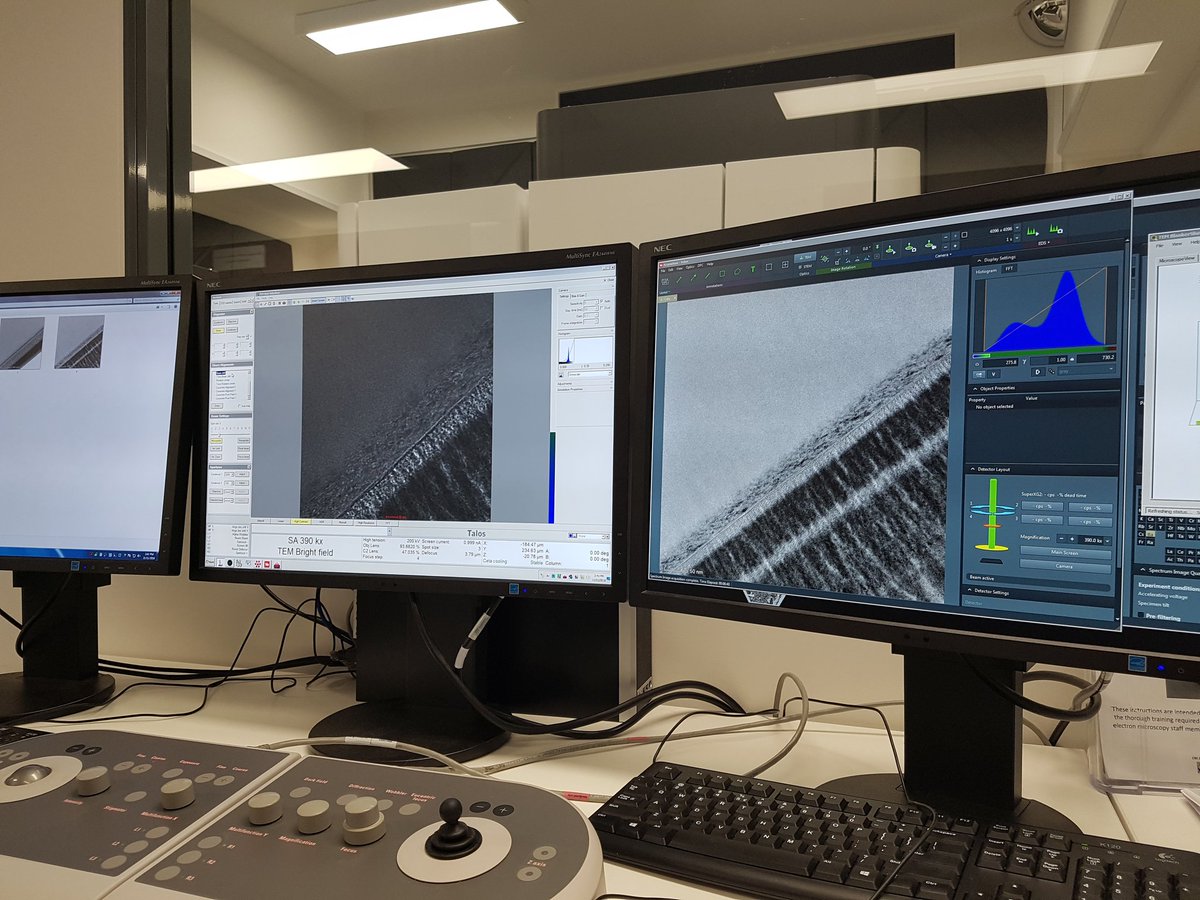
Task: Click the green column detector graphic in Detector Layout
Action: tap(993, 514)
